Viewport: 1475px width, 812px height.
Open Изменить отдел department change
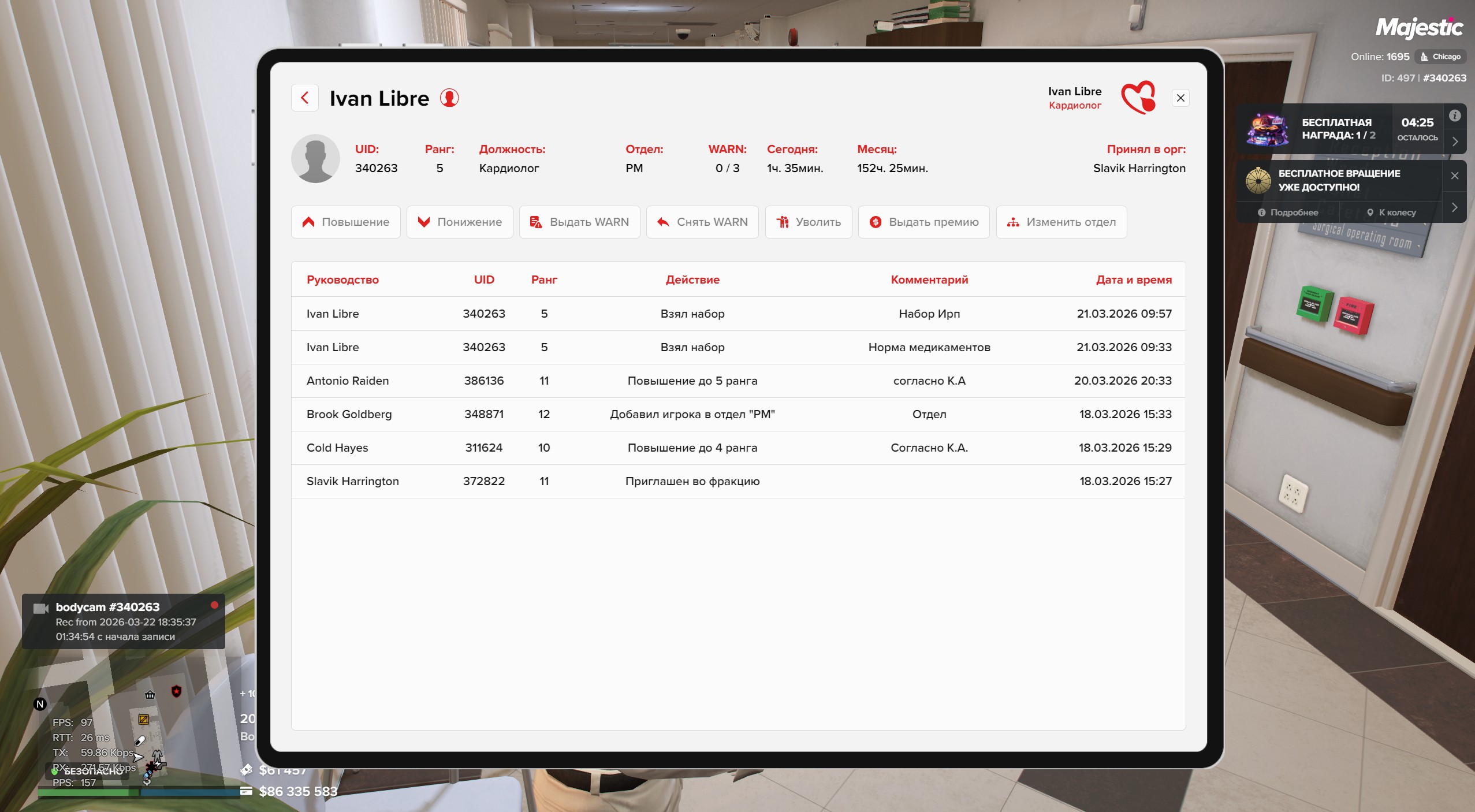click(1061, 222)
